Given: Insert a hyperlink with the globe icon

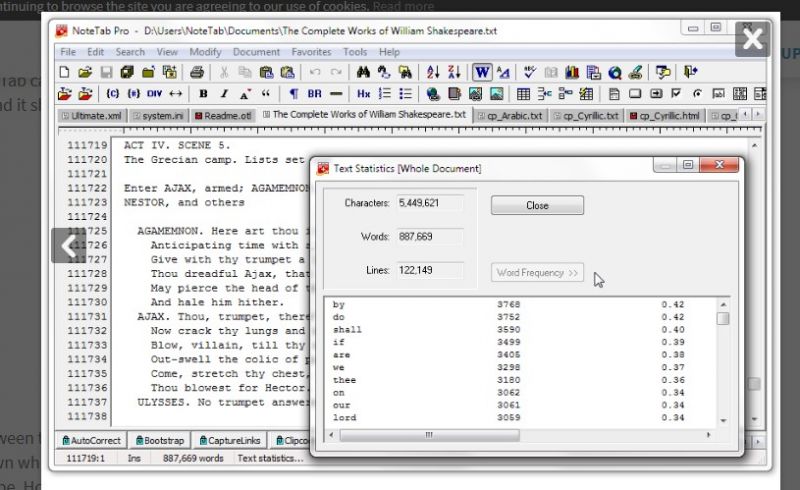Looking at the screenshot, I should [x=433, y=94].
